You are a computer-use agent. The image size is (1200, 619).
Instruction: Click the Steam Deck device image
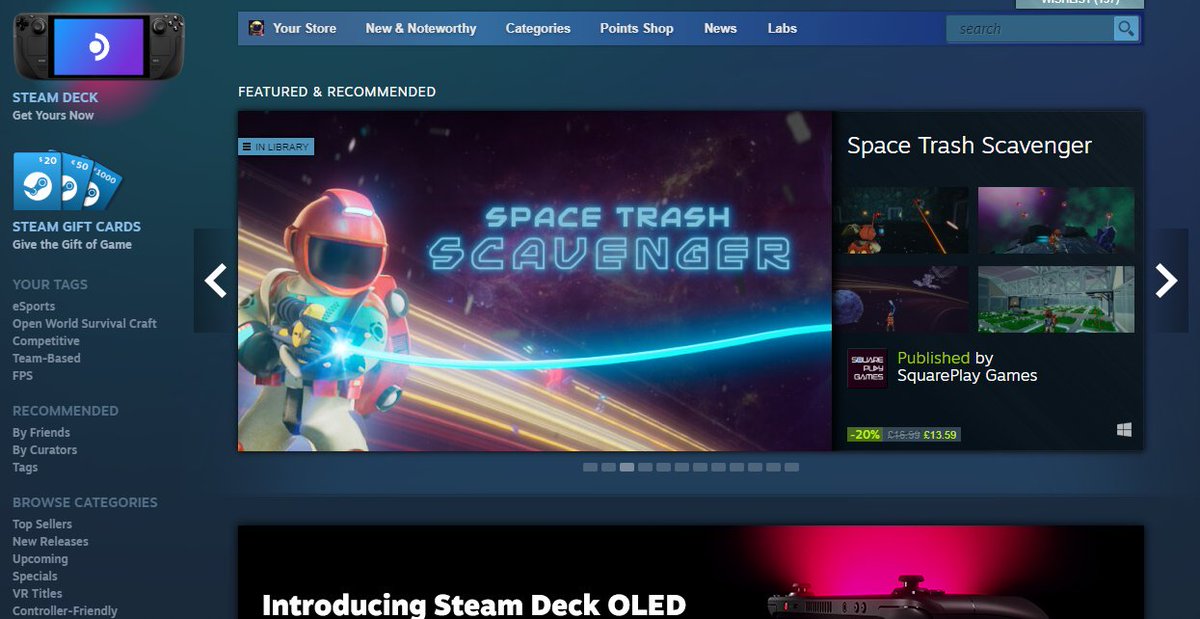pos(99,46)
